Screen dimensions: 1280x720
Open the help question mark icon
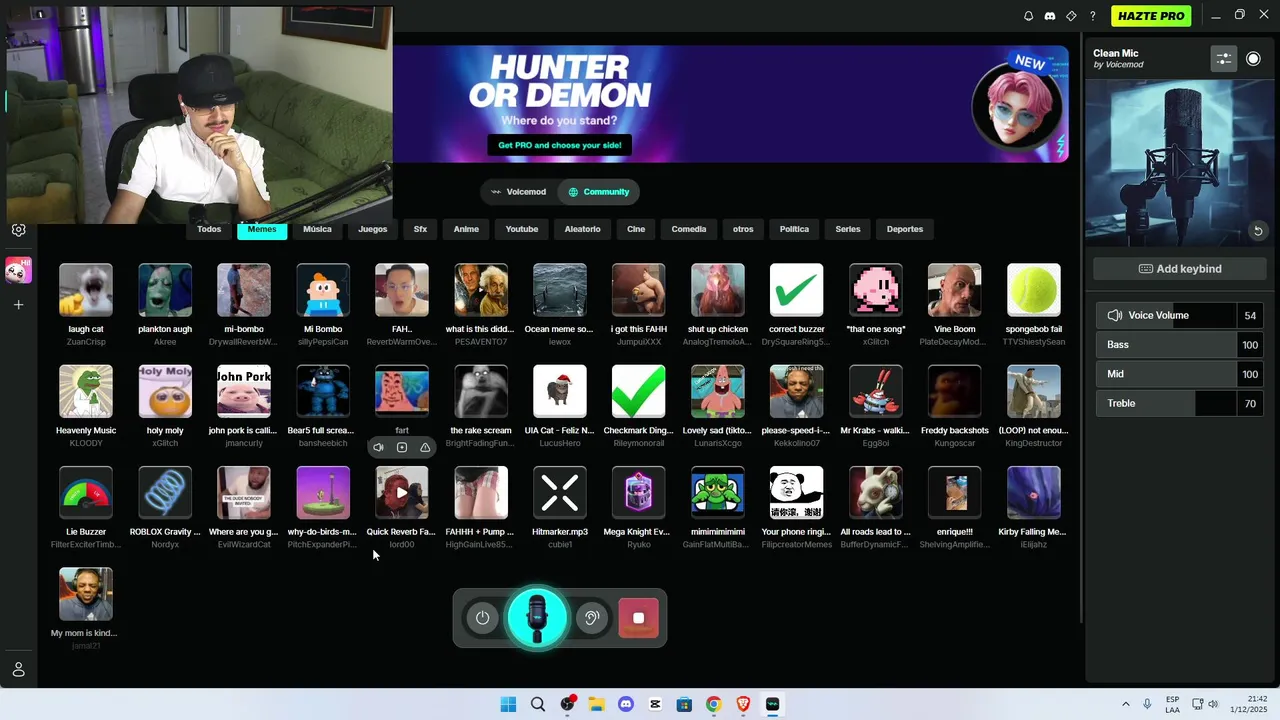1093,16
